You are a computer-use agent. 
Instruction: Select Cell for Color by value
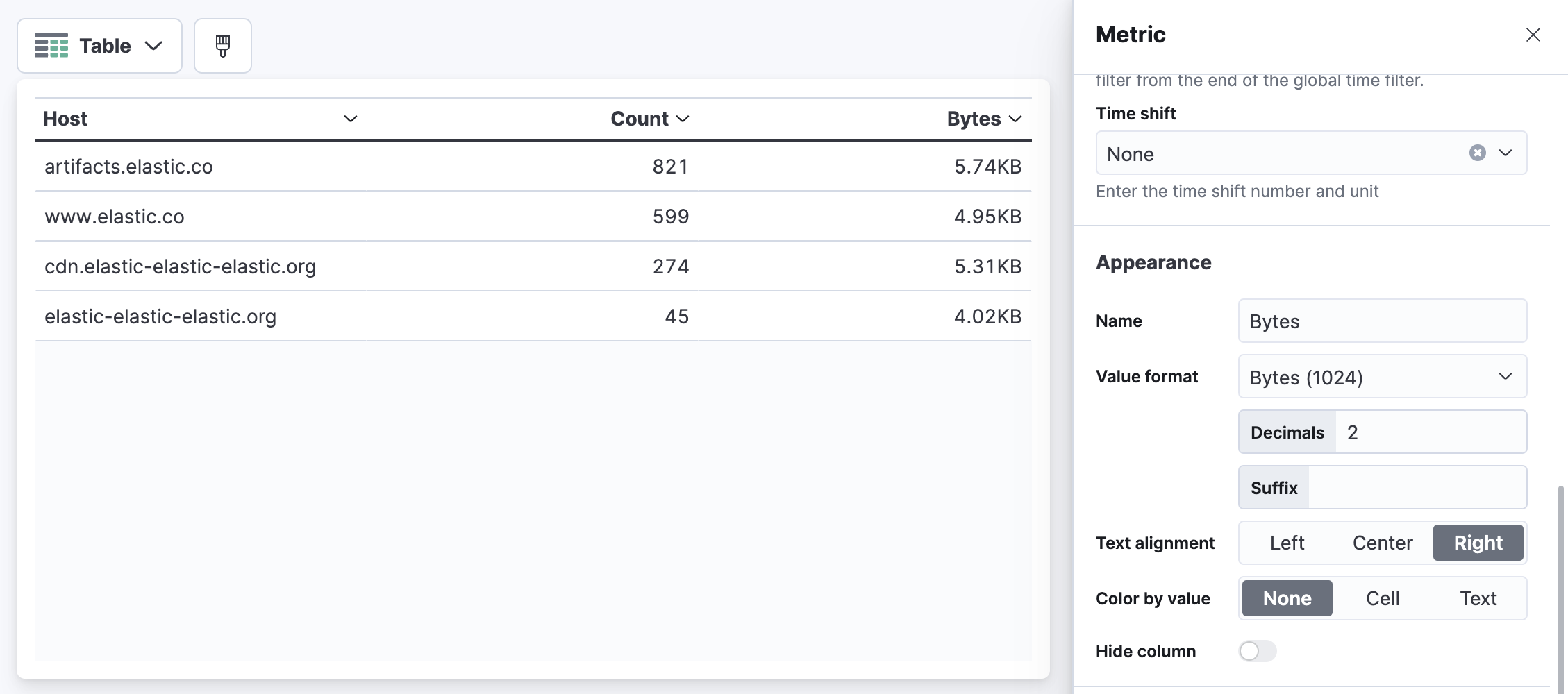[1383, 598]
